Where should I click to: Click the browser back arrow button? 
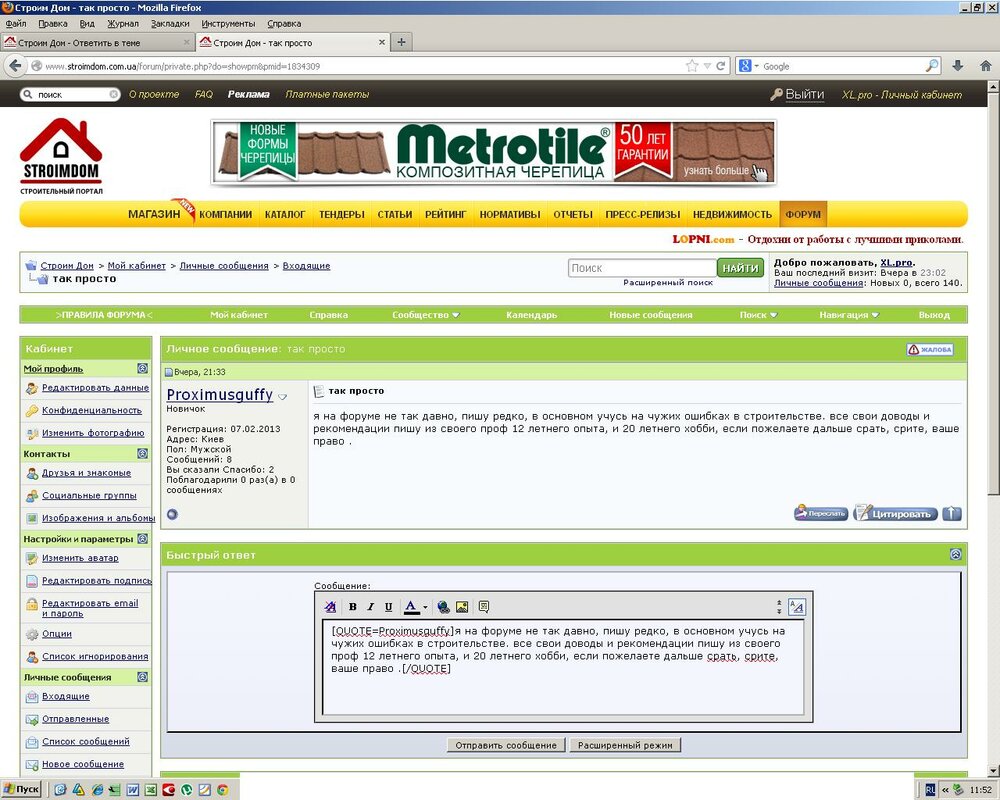click(15, 66)
